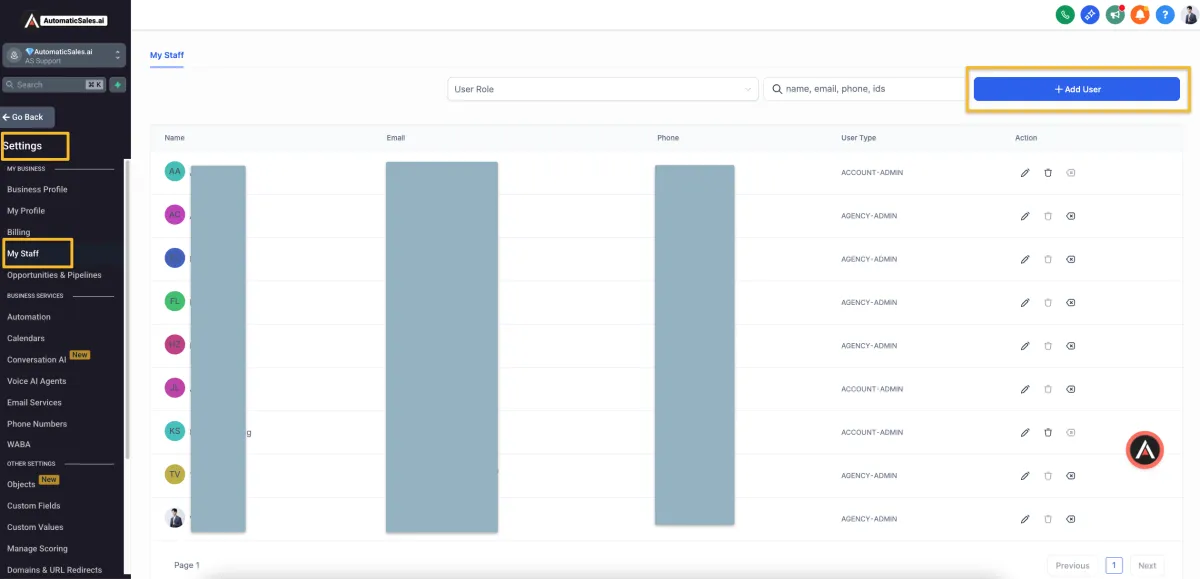Screen dimensions: 1200x579
Task: Open Custom Fields settings
Action: pos(34,506)
